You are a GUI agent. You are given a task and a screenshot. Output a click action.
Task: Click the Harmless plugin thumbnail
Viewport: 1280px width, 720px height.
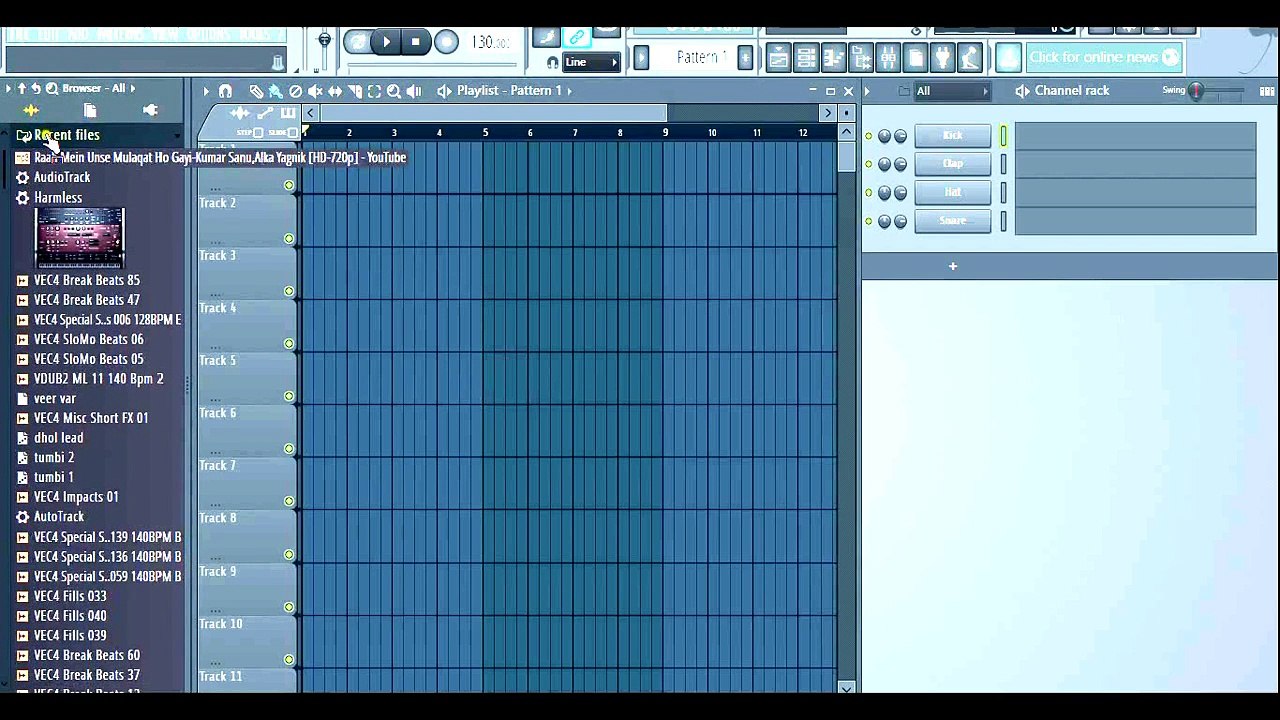80,237
